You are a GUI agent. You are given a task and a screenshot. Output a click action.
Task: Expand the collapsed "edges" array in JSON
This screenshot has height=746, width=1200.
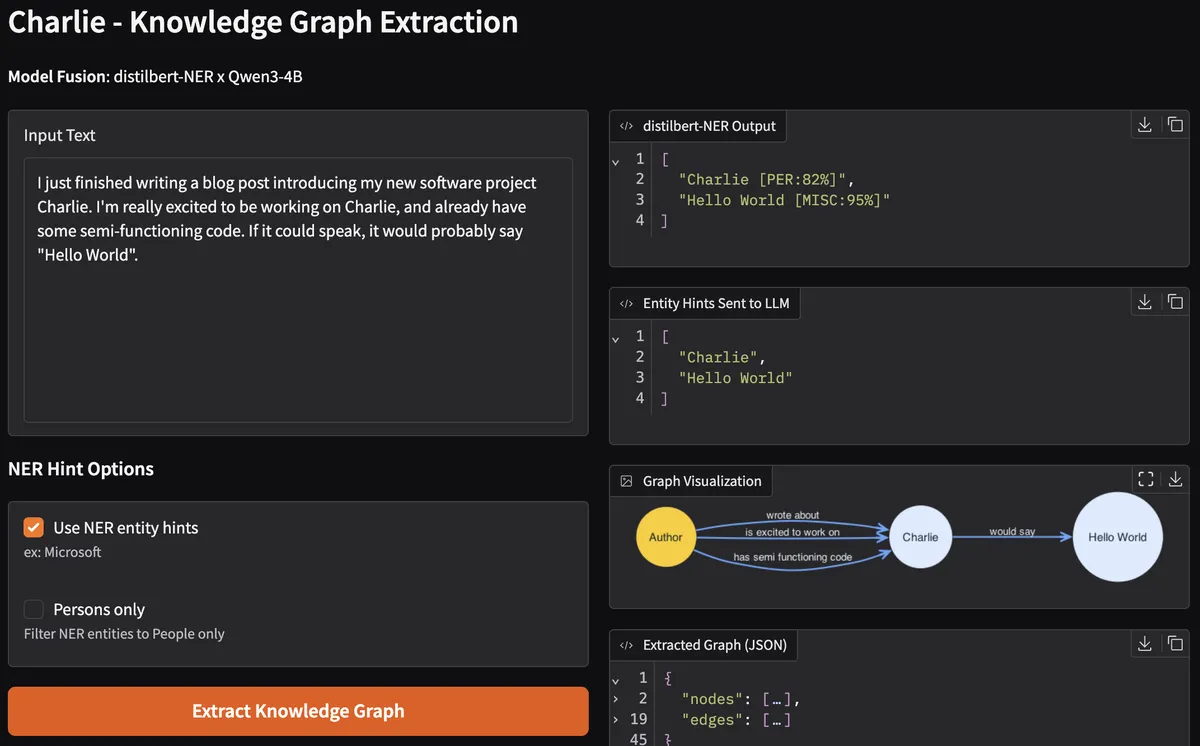click(616, 719)
